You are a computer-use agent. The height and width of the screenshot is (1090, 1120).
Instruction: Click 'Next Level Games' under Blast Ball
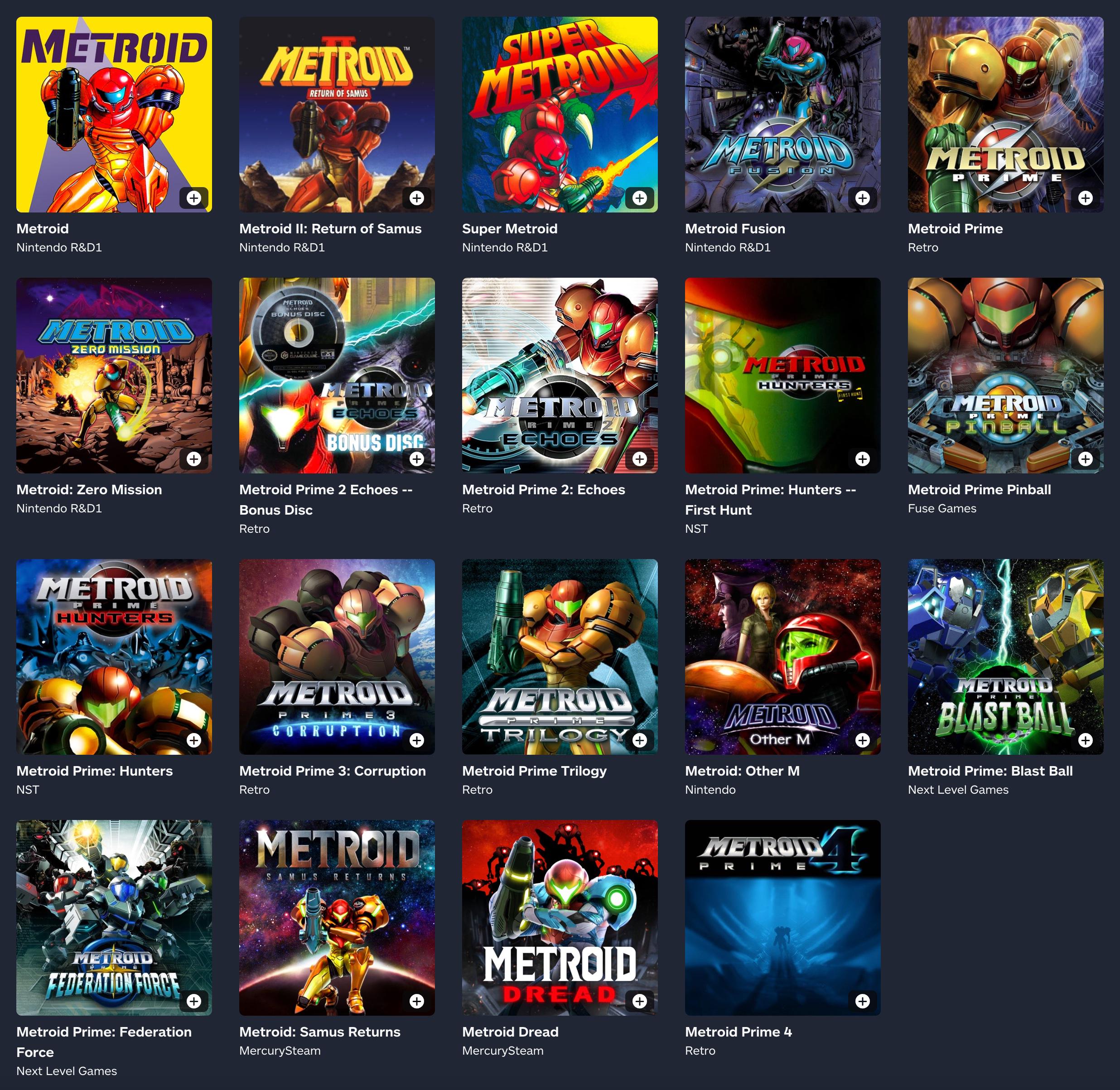[x=958, y=790]
